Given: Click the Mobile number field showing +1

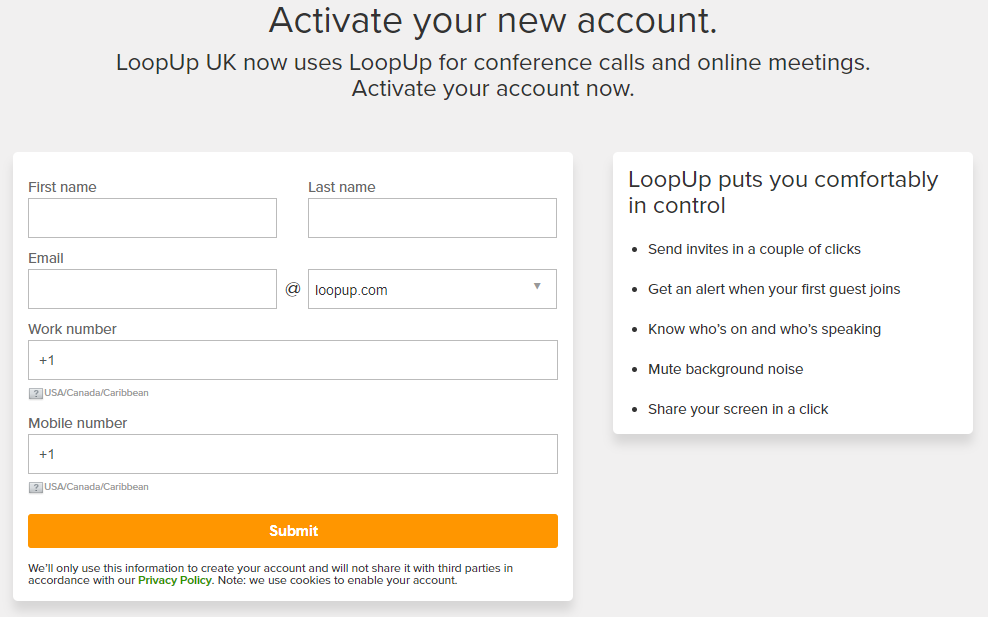Looking at the screenshot, I should (293, 453).
